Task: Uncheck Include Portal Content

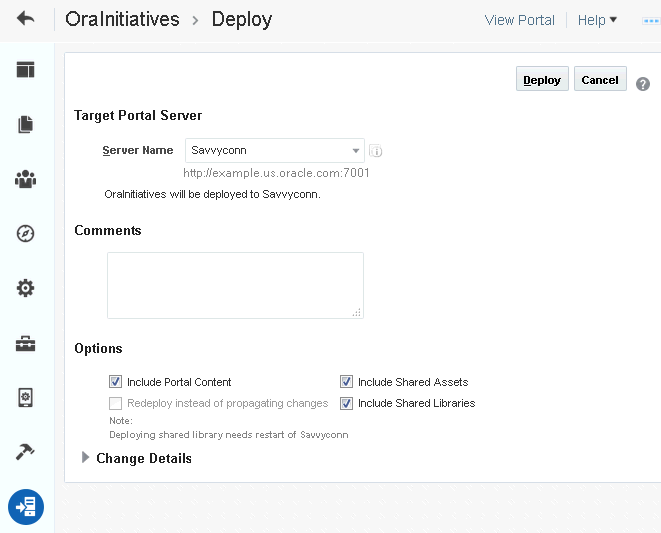Action: point(115,382)
